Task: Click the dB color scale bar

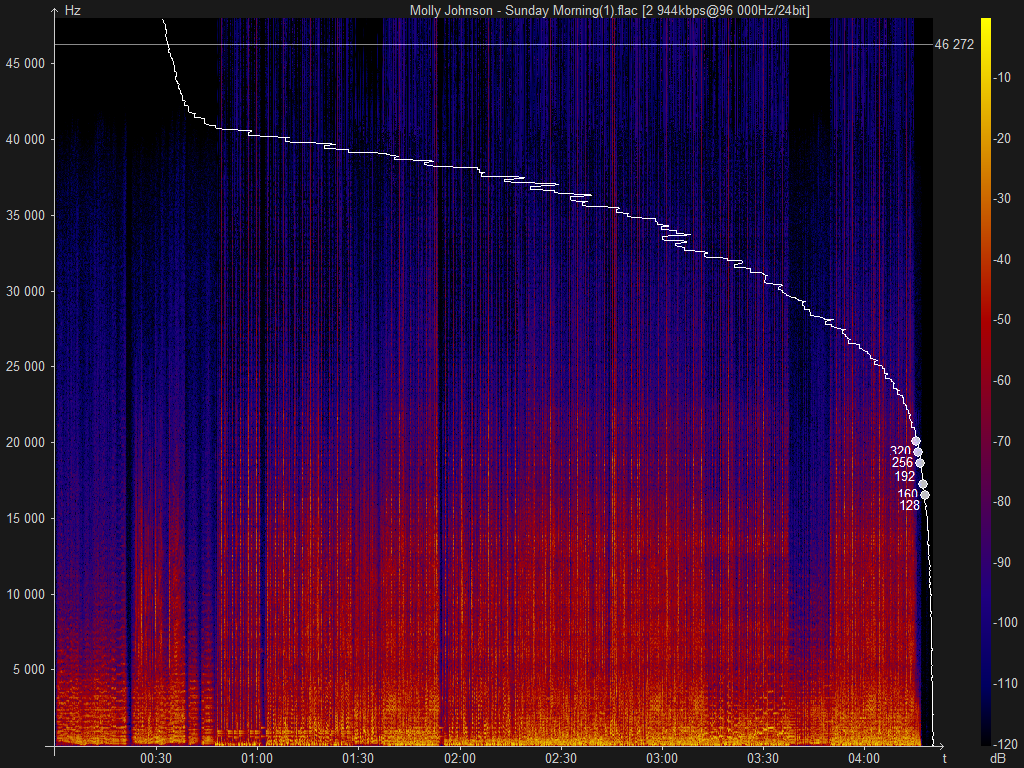Action: tap(985, 381)
